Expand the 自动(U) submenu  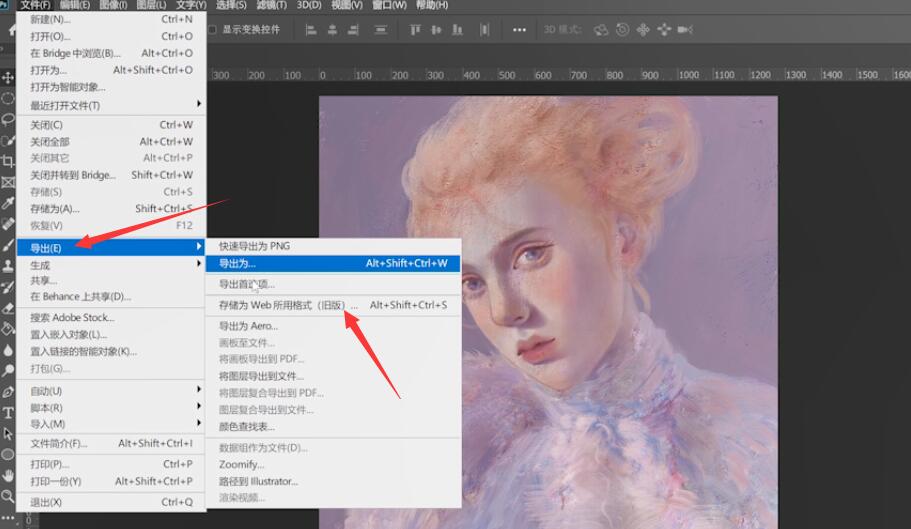[x=110, y=391]
